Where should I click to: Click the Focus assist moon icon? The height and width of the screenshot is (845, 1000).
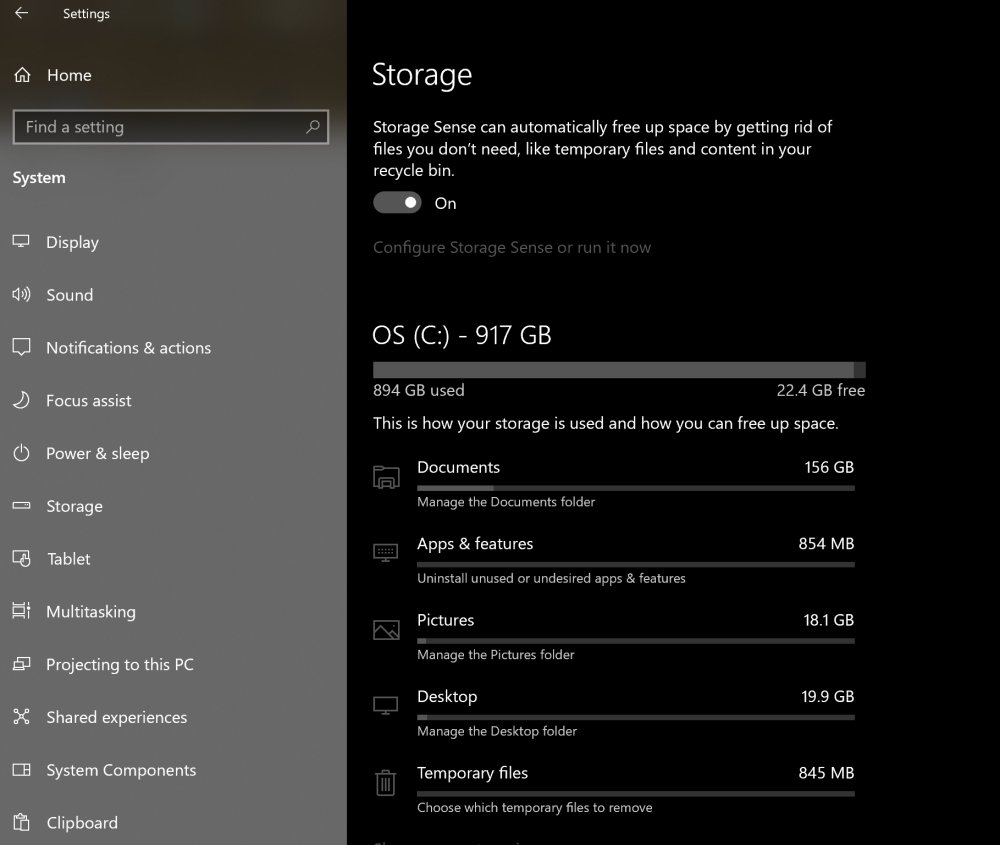pos(21,401)
